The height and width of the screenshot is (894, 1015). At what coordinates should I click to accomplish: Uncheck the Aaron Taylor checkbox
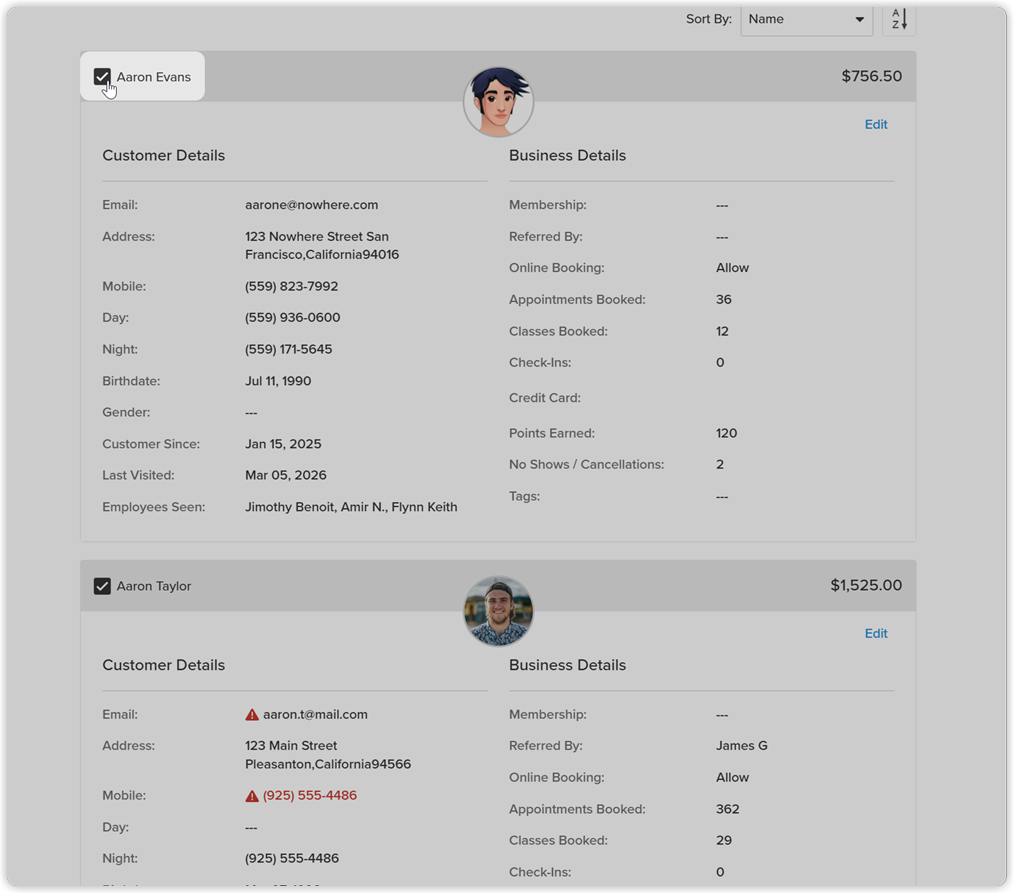[x=102, y=587]
